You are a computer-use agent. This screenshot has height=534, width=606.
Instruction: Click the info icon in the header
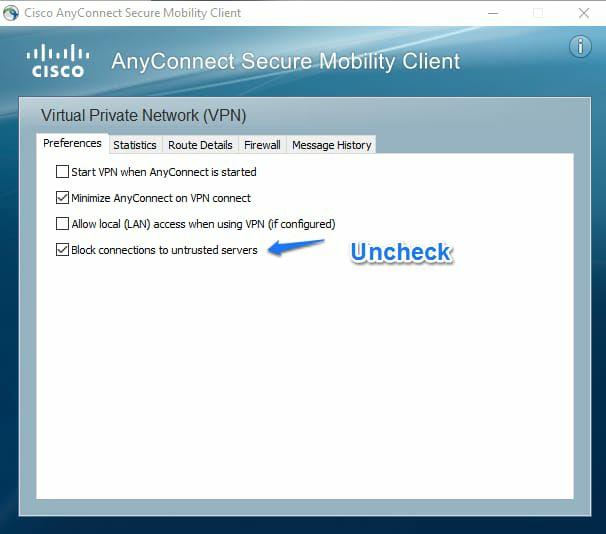tap(580, 47)
